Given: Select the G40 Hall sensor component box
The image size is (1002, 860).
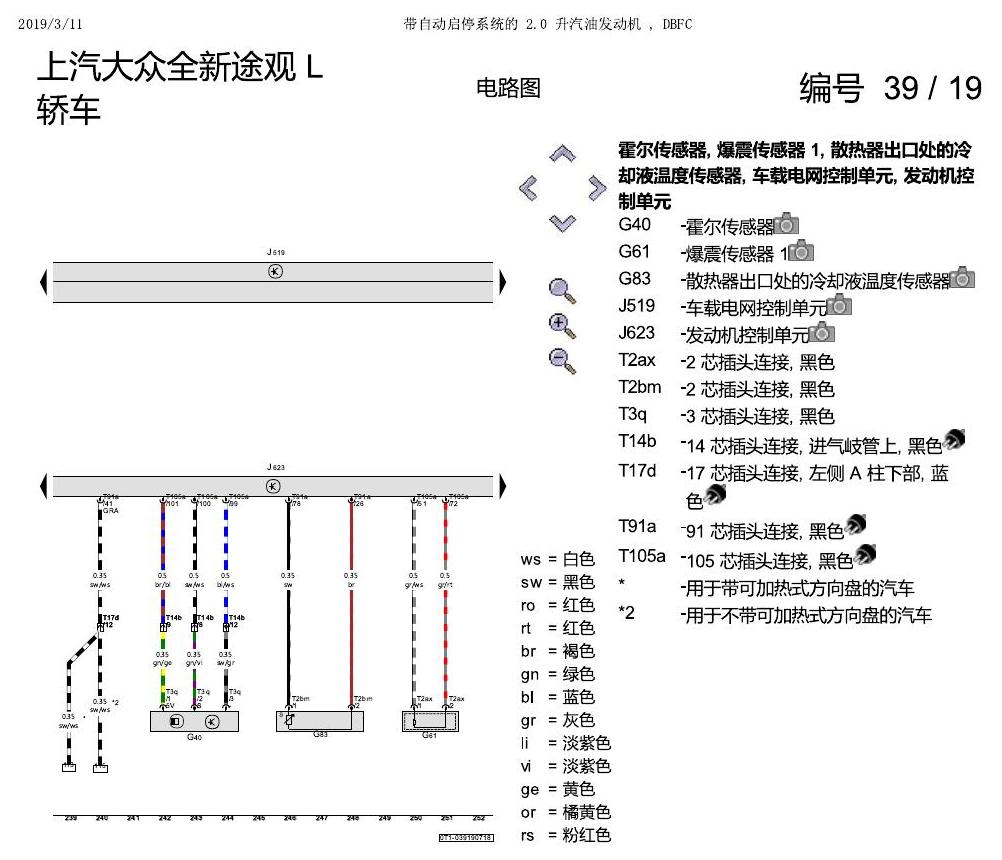Looking at the screenshot, I should pos(194,721).
